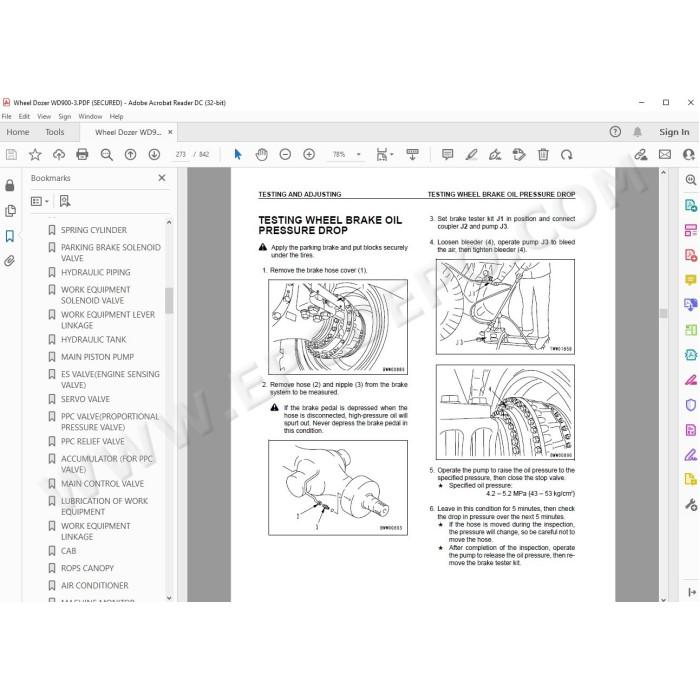Select the Highlight text pen tool
Screen dimensions: 700x700
click(x=471, y=154)
